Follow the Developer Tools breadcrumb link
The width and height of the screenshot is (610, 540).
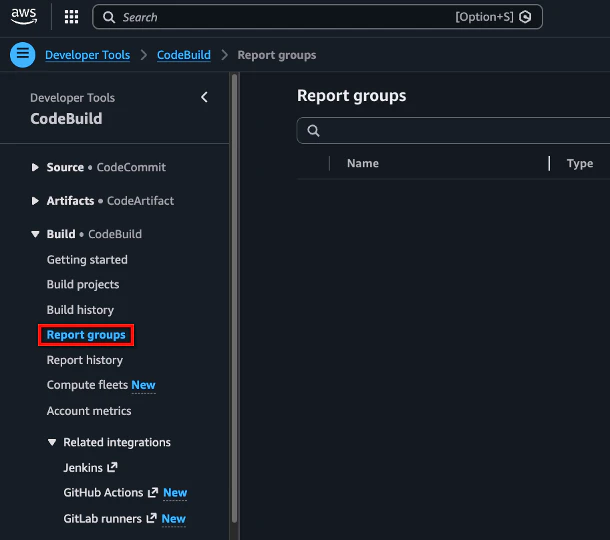click(x=88, y=55)
